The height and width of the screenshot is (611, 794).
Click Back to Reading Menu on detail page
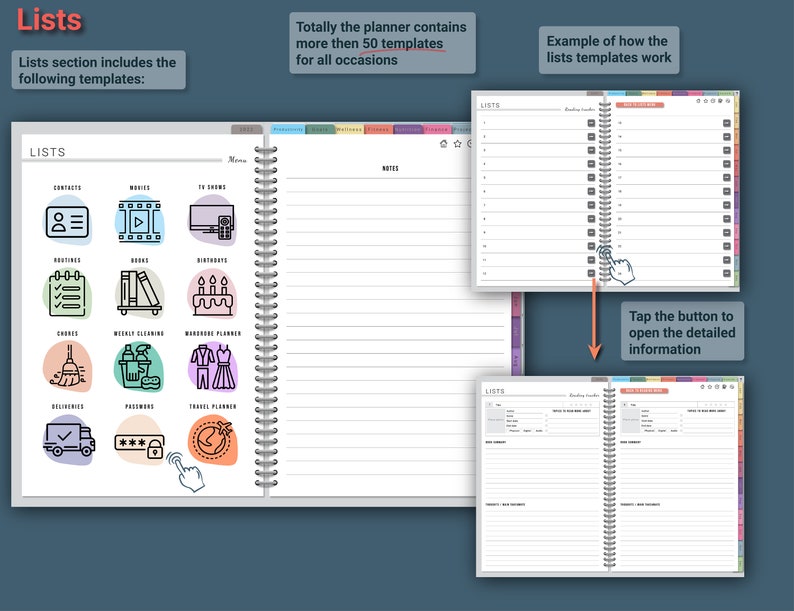point(644,391)
